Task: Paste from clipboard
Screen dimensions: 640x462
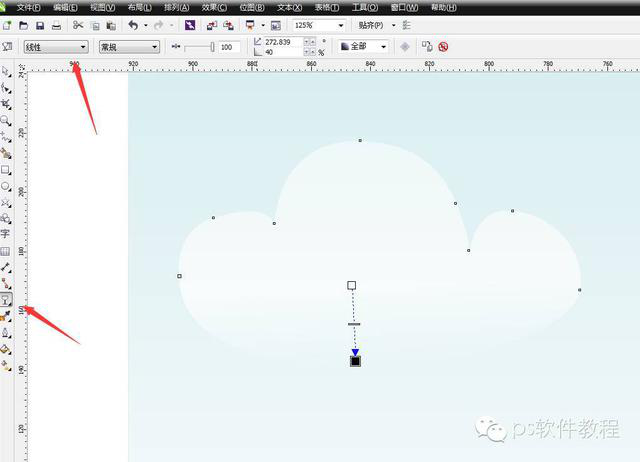Action: click(111, 26)
